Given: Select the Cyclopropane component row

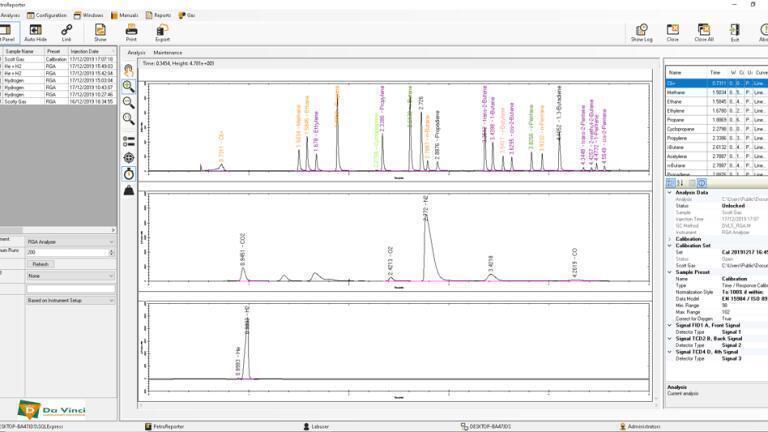Looking at the screenshot, I should pyautogui.click(x=717, y=129).
